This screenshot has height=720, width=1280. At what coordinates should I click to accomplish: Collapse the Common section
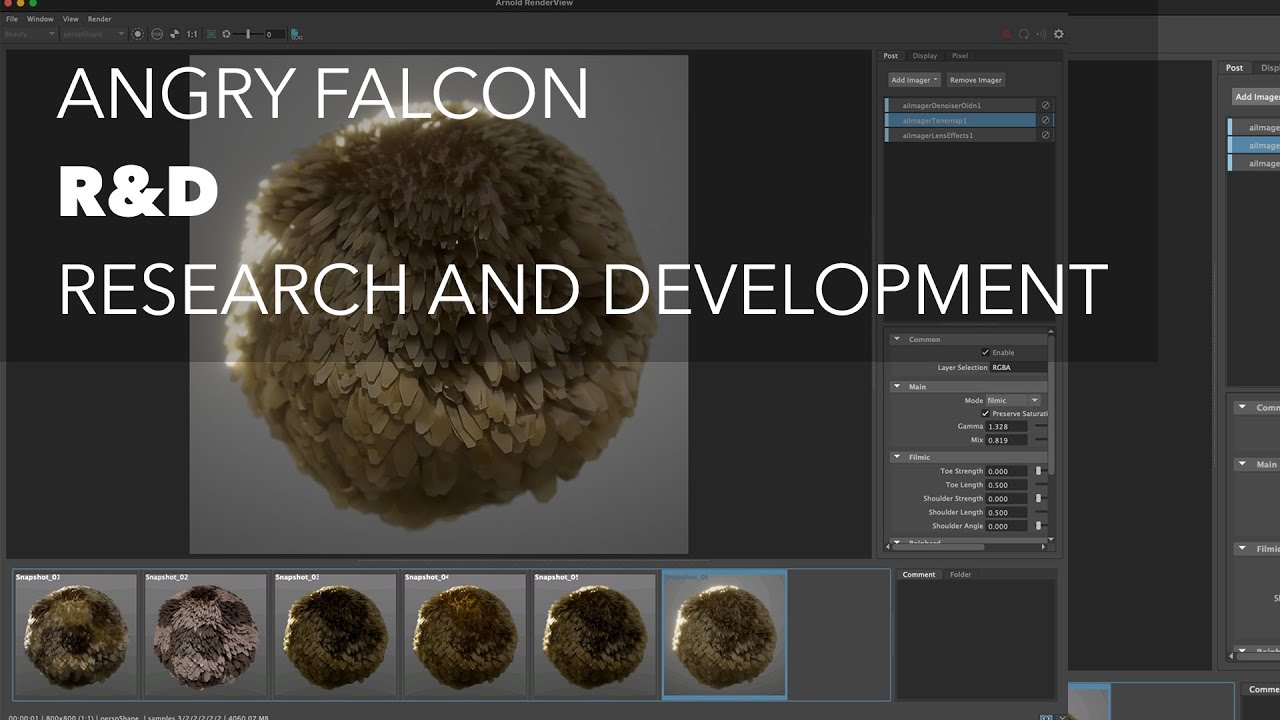[897, 339]
